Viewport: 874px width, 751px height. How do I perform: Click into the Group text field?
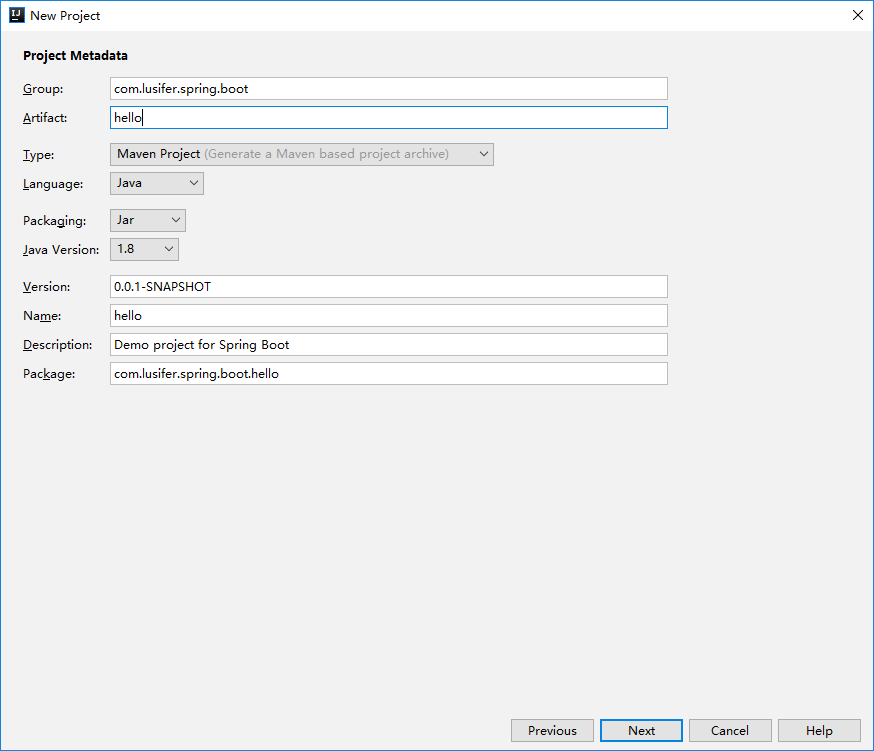click(388, 89)
